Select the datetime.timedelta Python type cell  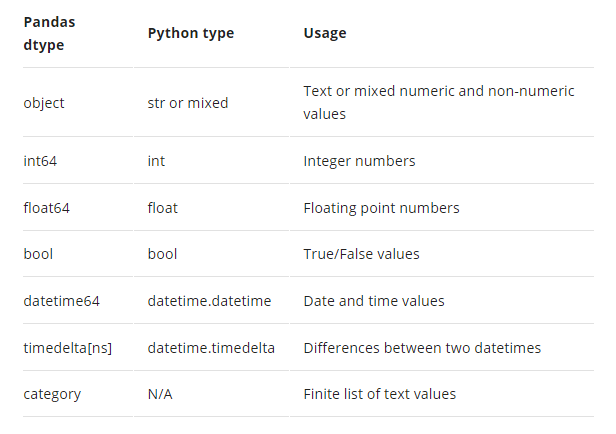[x=211, y=348]
